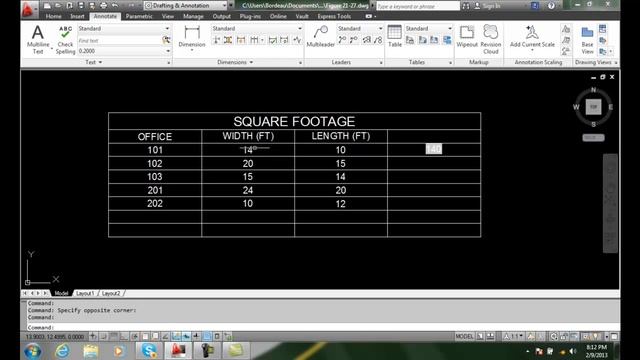Viewport: 640px width, 360px height.
Task: Click Add Current Scale icon
Action: click(x=532, y=37)
